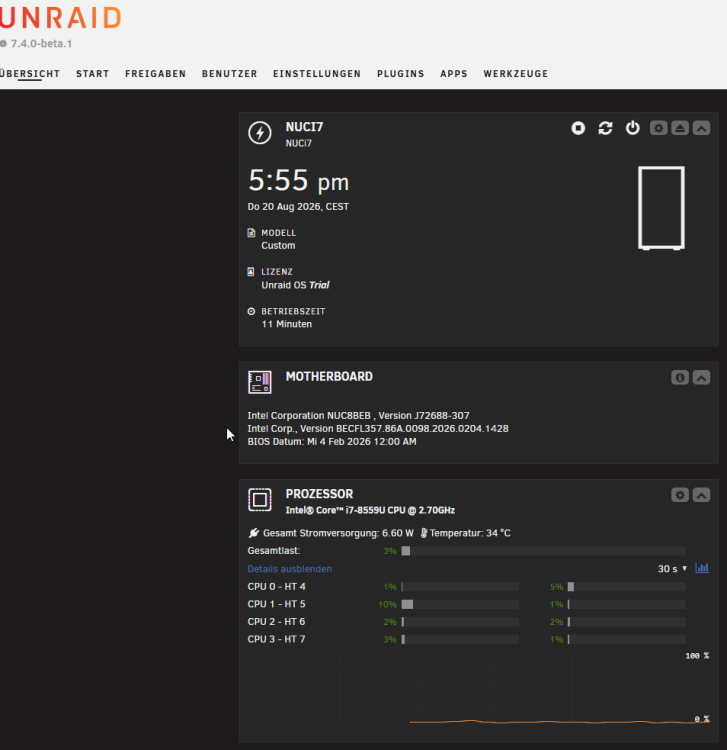727x750 pixels.
Task: Collapse the Motherboard tile
Action: [702, 378]
